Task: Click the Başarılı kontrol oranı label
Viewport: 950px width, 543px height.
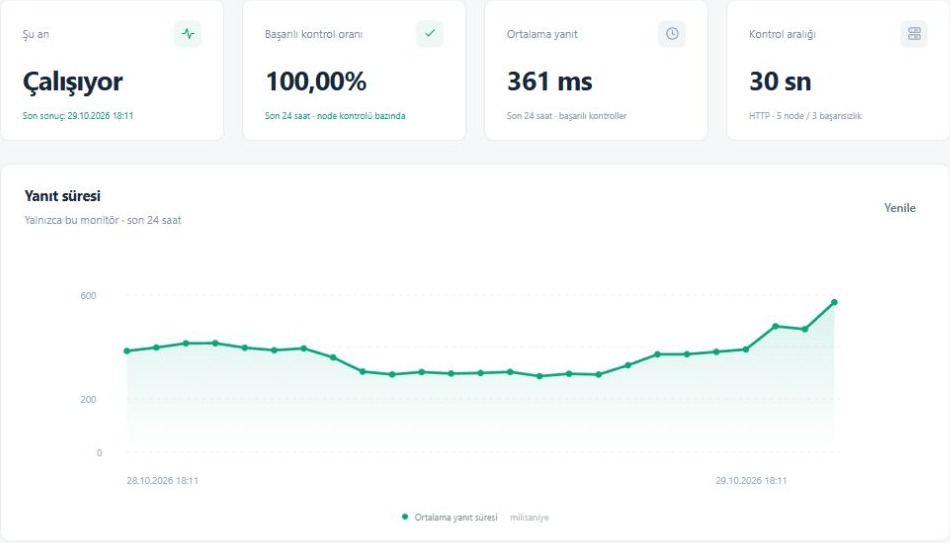Action: [313, 34]
